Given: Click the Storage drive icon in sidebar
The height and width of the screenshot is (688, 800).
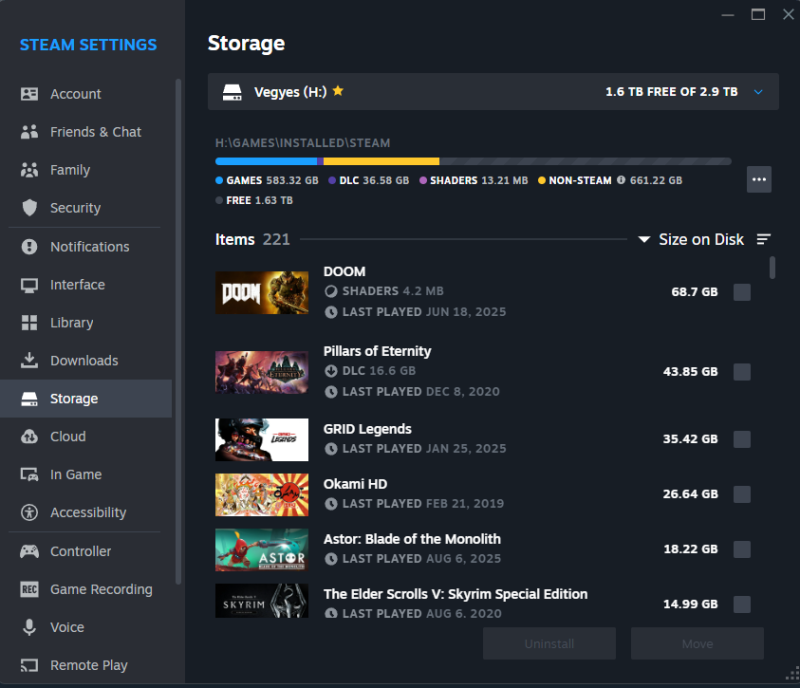Looking at the screenshot, I should [29, 399].
